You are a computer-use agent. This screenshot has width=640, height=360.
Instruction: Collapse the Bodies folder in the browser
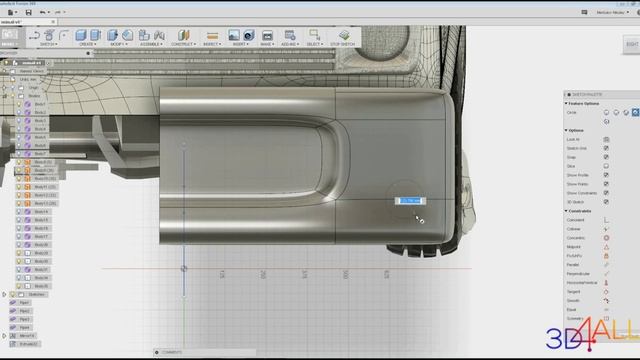point(5,96)
